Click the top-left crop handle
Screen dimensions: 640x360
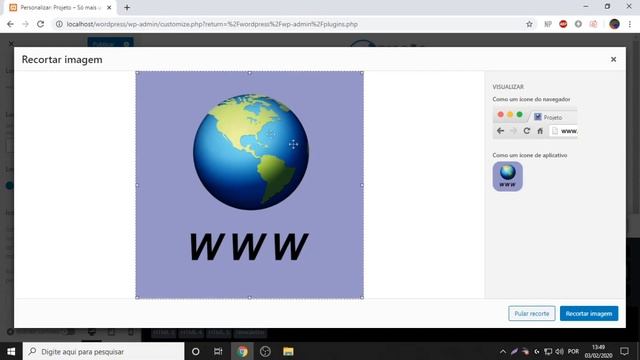pyautogui.click(x=138, y=73)
